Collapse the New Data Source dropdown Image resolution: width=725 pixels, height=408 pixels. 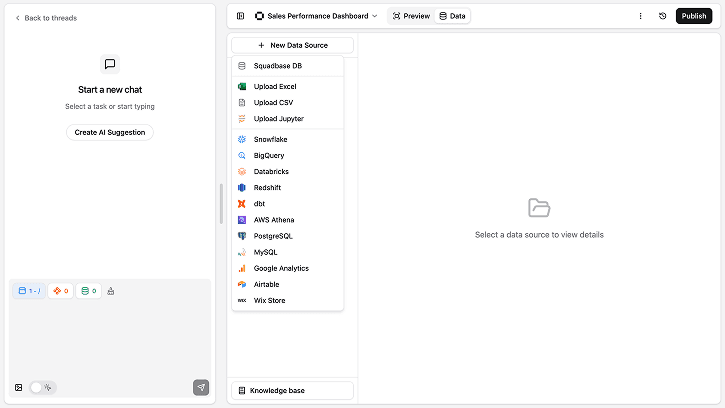coord(292,45)
